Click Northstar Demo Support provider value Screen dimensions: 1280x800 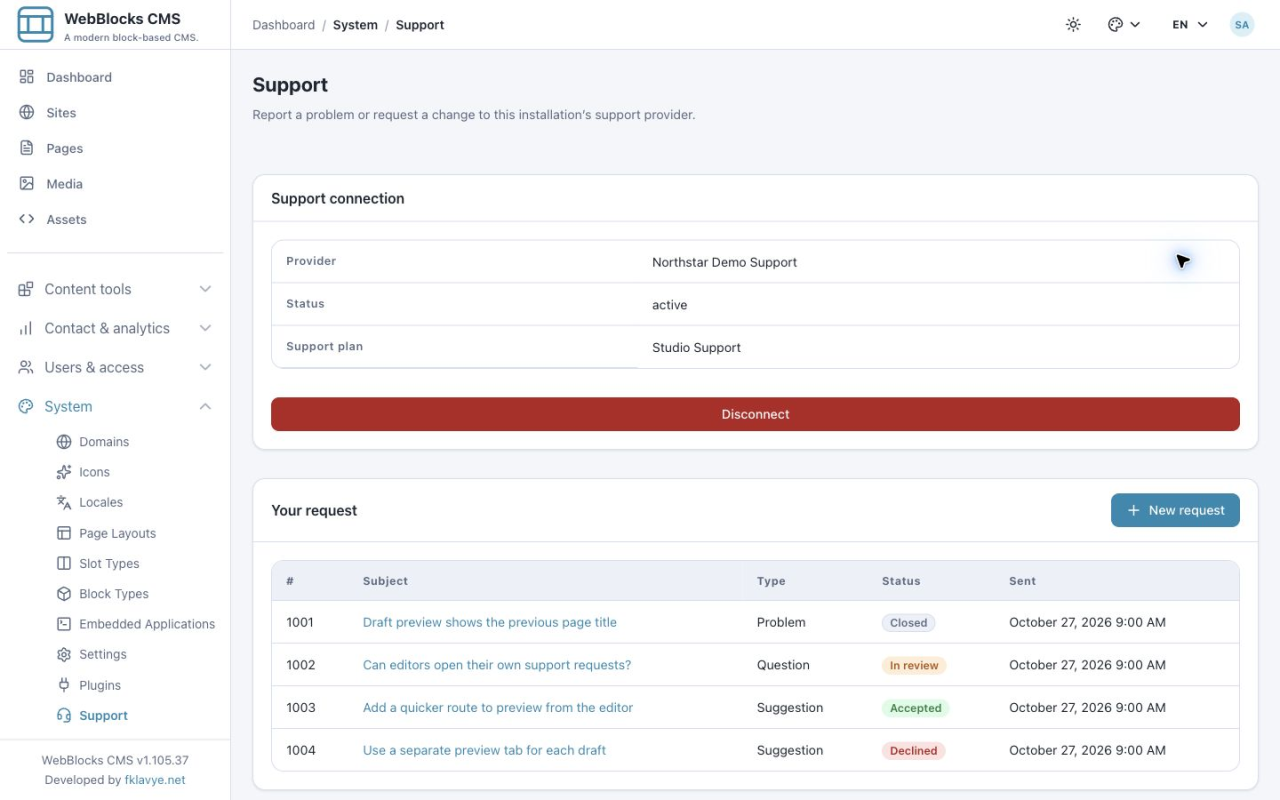point(724,262)
